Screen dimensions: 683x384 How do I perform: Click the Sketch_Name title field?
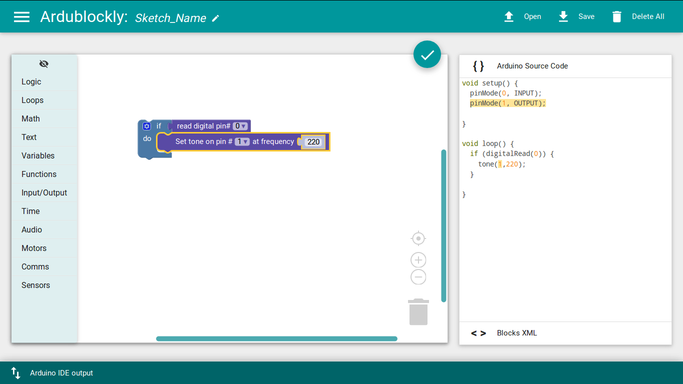click(x=170, y=18)
